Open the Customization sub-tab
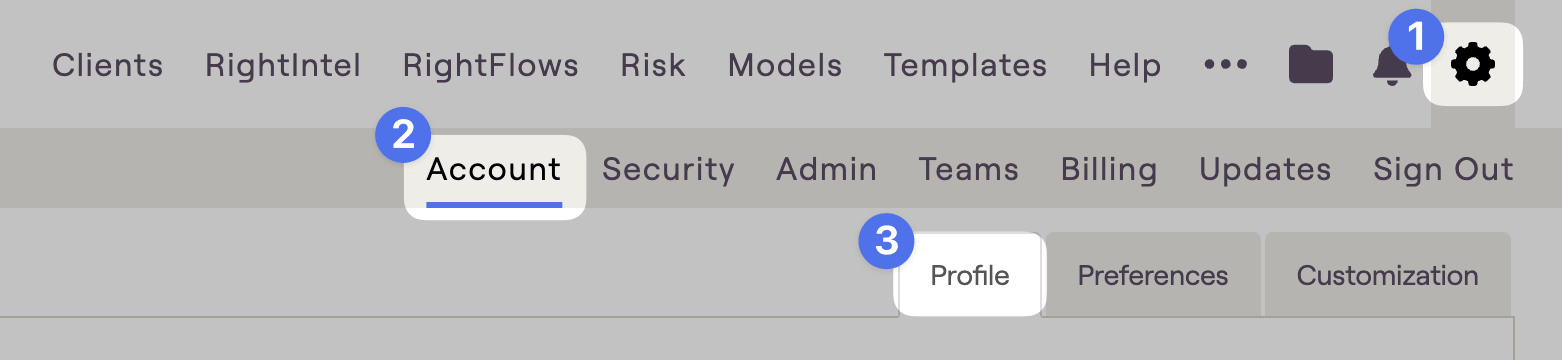The image size is (1562, 360). (x=1388, y=275)
